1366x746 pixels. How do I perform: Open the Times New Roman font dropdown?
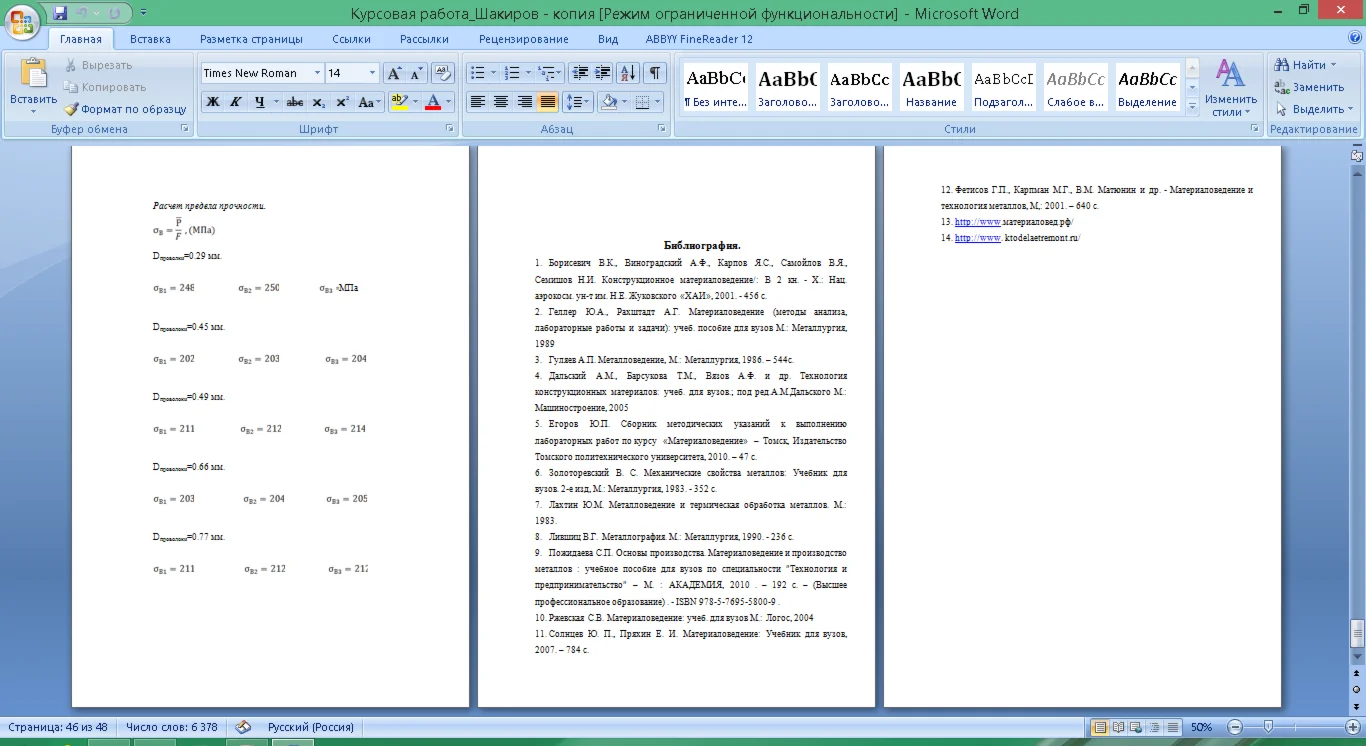[x=317, y=73]
